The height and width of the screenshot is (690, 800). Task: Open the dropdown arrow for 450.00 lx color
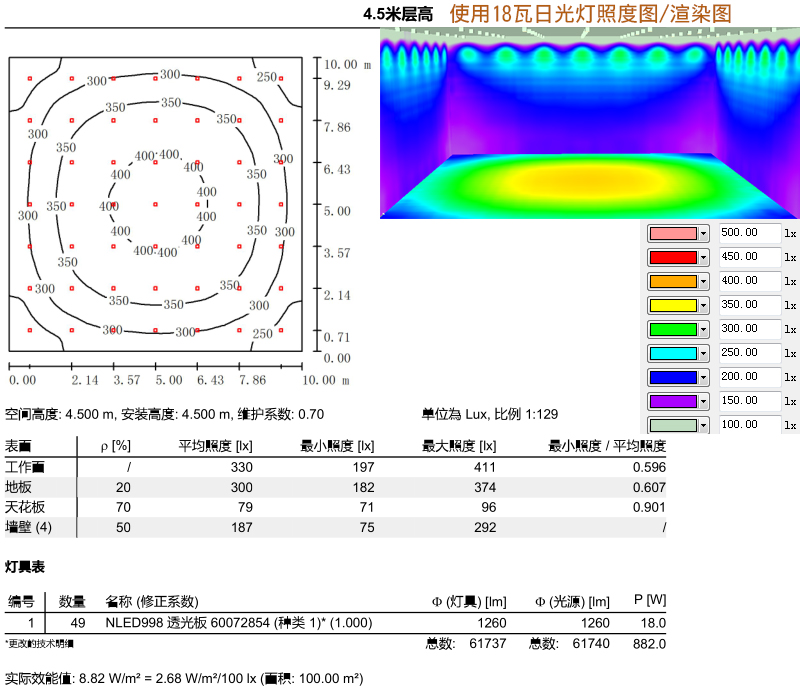pos(704,258)
